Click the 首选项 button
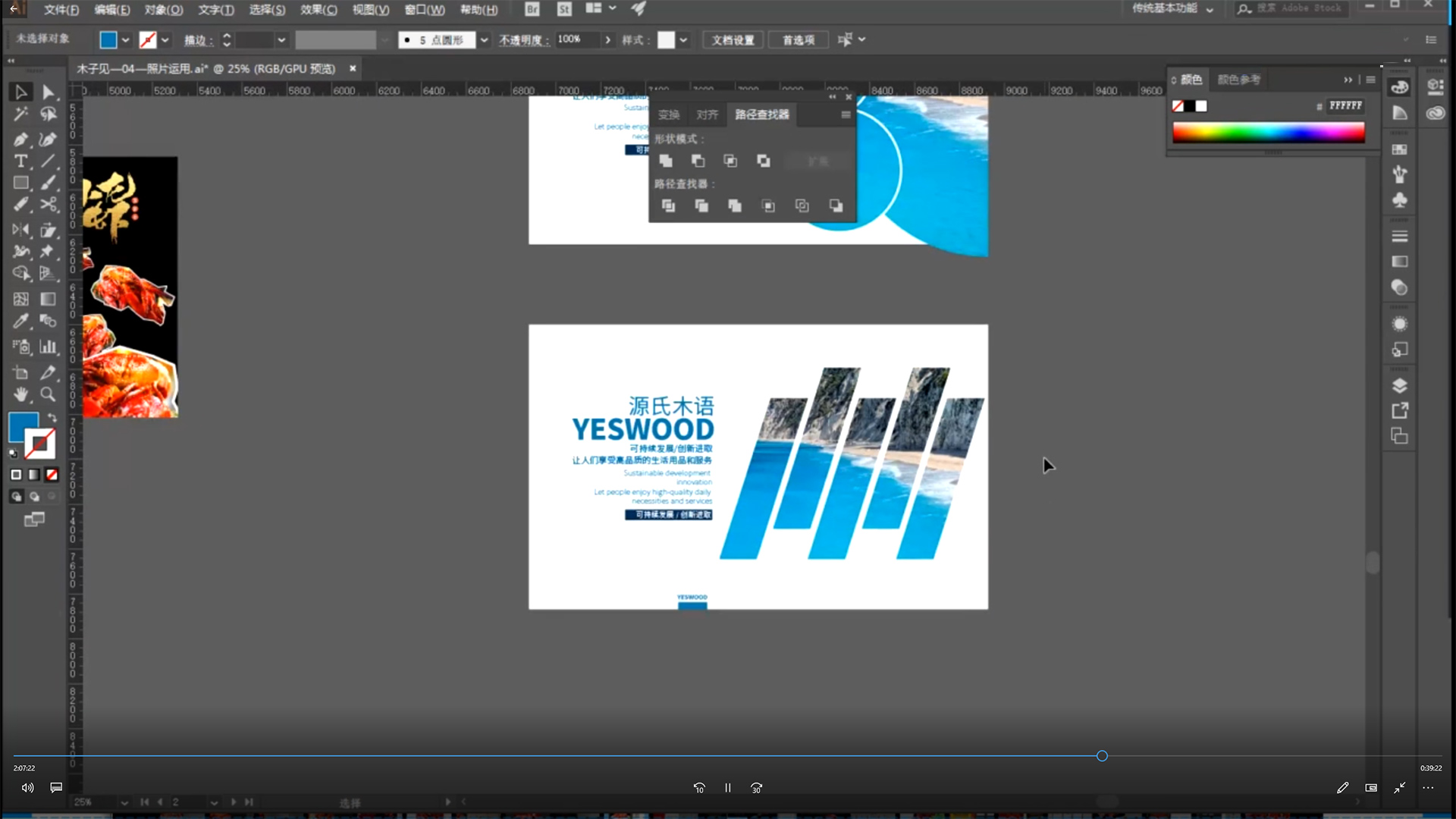 tap(798, 40)
